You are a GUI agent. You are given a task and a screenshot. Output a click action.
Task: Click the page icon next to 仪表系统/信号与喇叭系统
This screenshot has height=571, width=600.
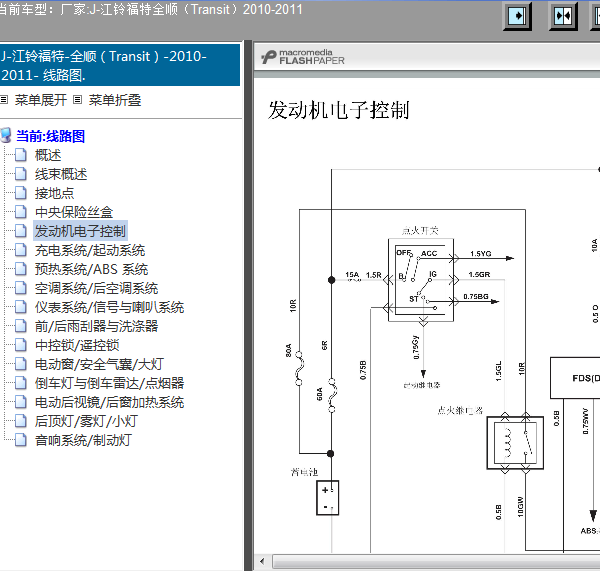(x=21, y=307)
